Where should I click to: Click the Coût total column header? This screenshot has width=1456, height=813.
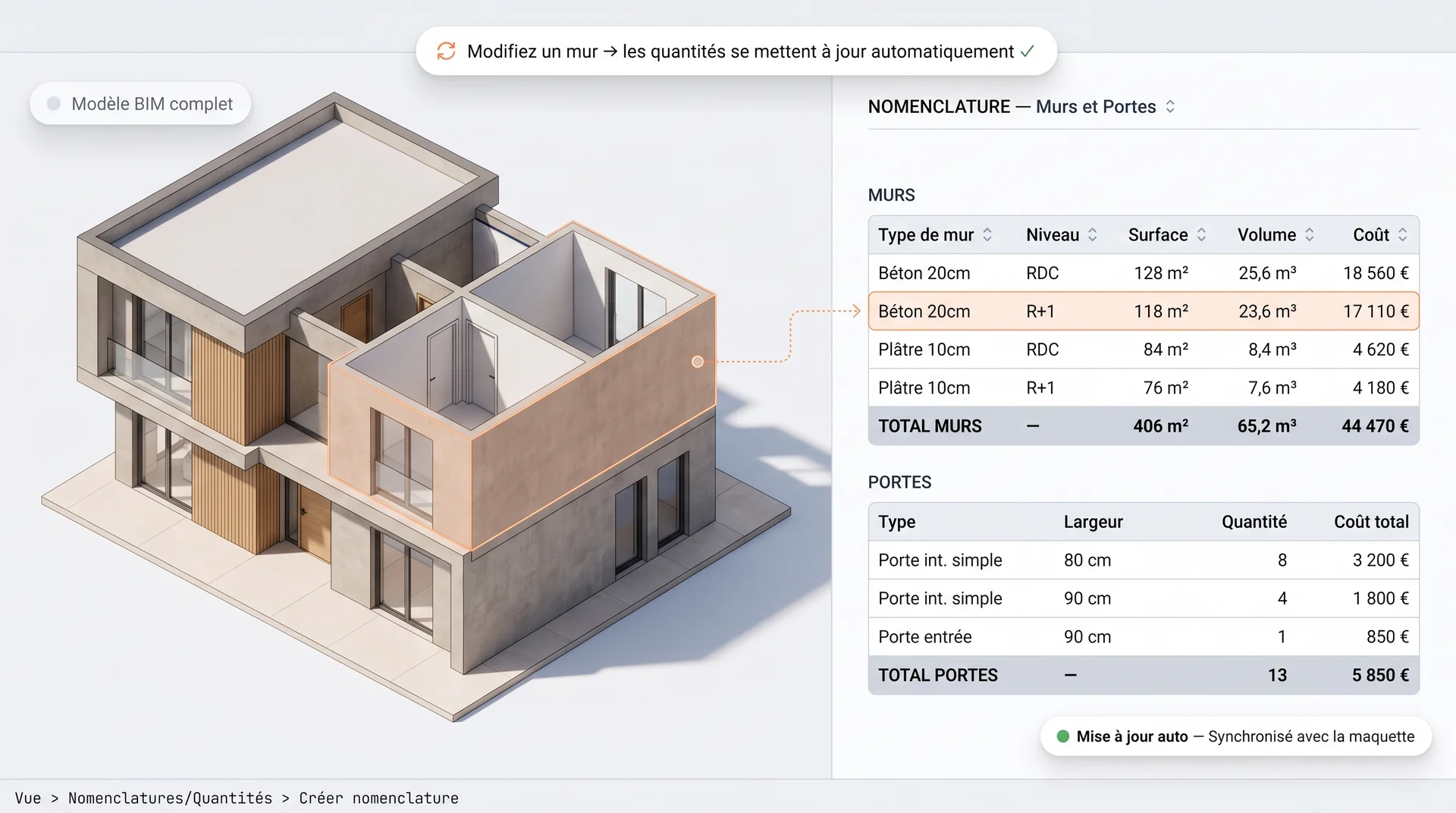[x=1371, y=522]
